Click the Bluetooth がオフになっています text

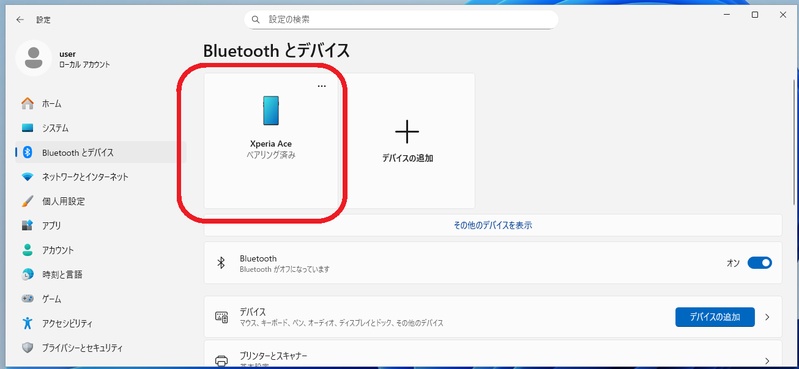[x=284, y=269]
